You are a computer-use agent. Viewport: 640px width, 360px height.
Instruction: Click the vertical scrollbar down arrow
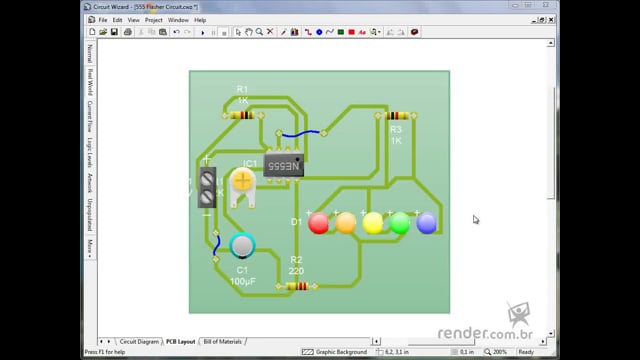(x=551, y=333)
